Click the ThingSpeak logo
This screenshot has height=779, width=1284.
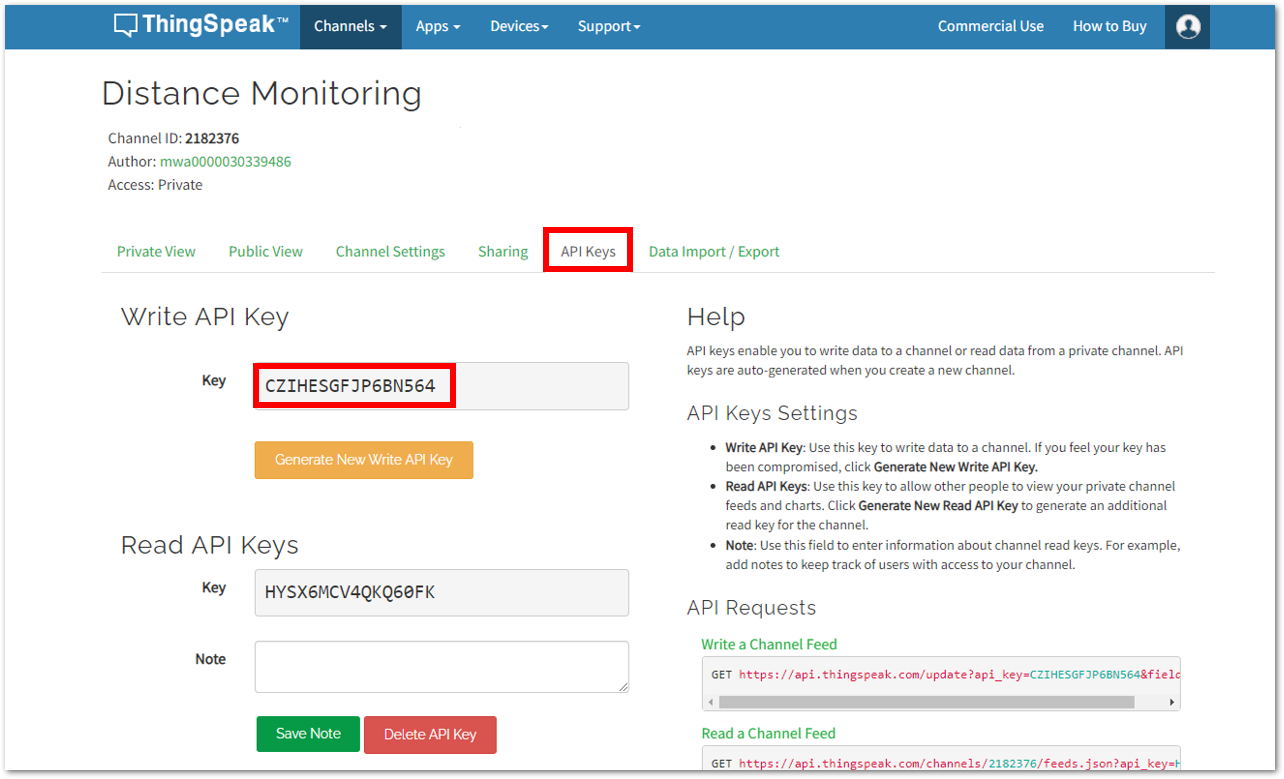tap(201, 26)
